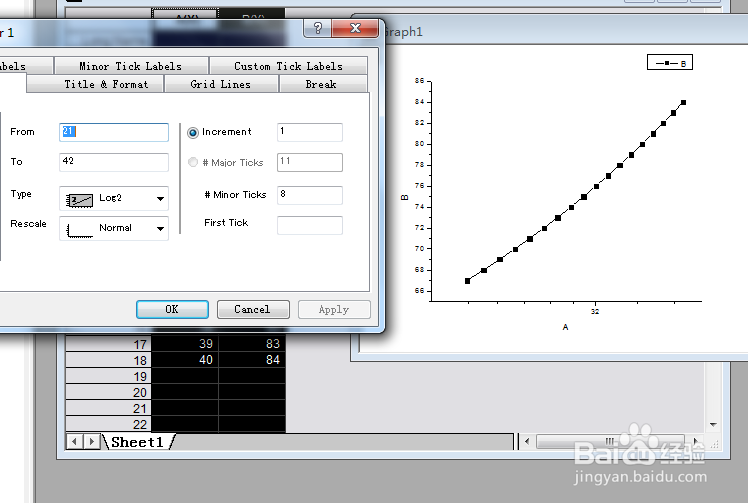This screenshot has width=748, height=503.
Task: Click the To value field showing 42
Action: click(114, 162)
